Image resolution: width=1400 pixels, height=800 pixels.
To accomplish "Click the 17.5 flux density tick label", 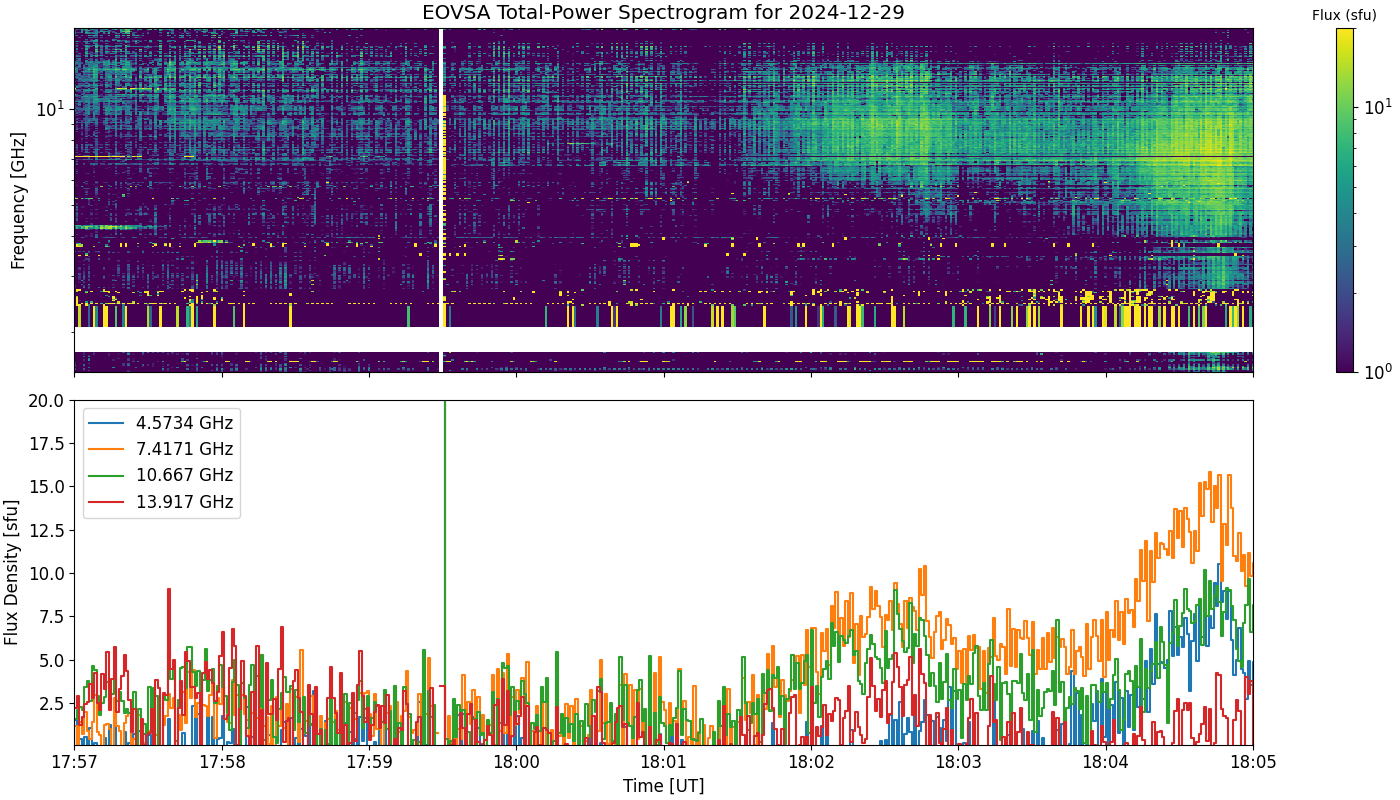I will pos(48,443).
